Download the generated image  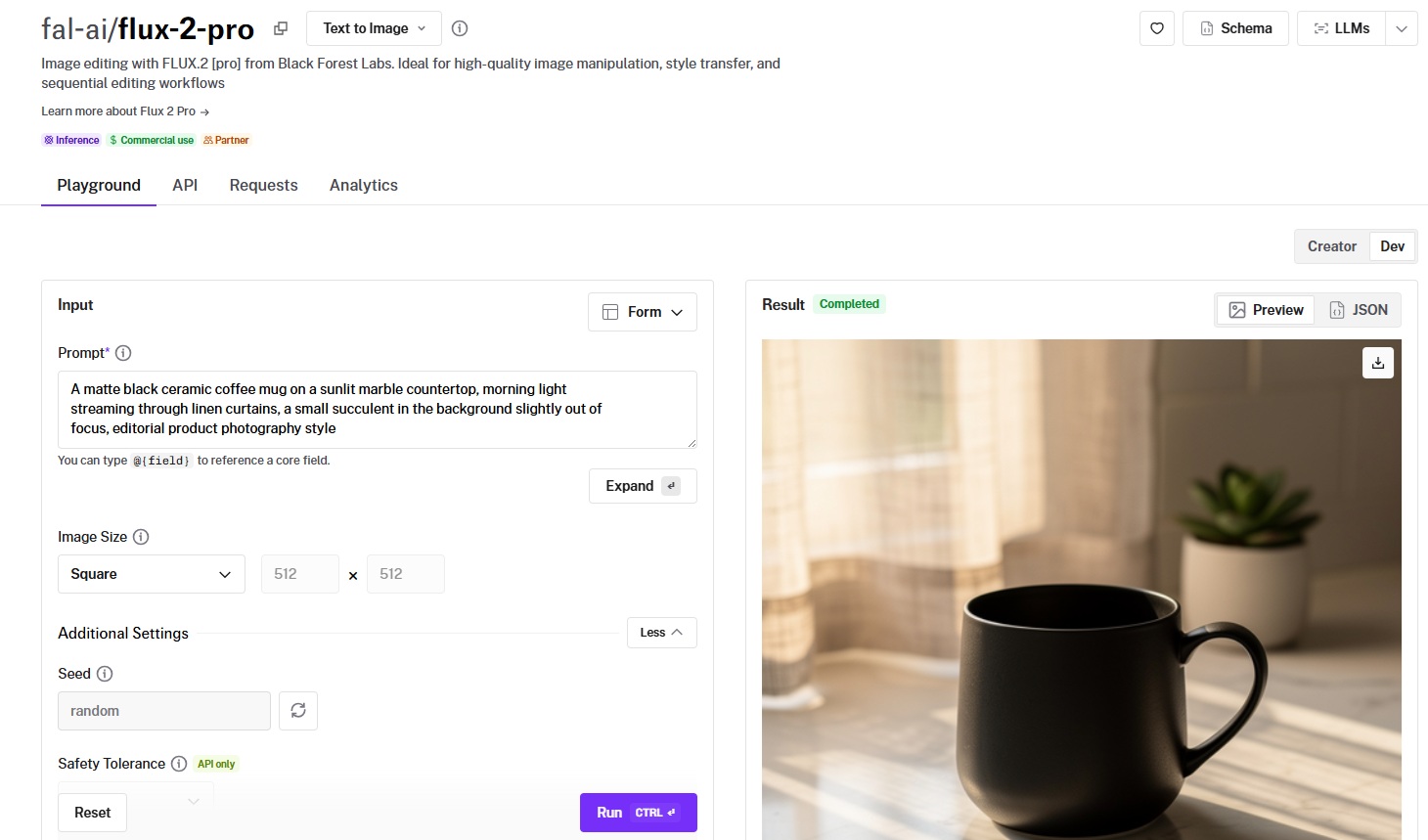(x=1377, y=363)
